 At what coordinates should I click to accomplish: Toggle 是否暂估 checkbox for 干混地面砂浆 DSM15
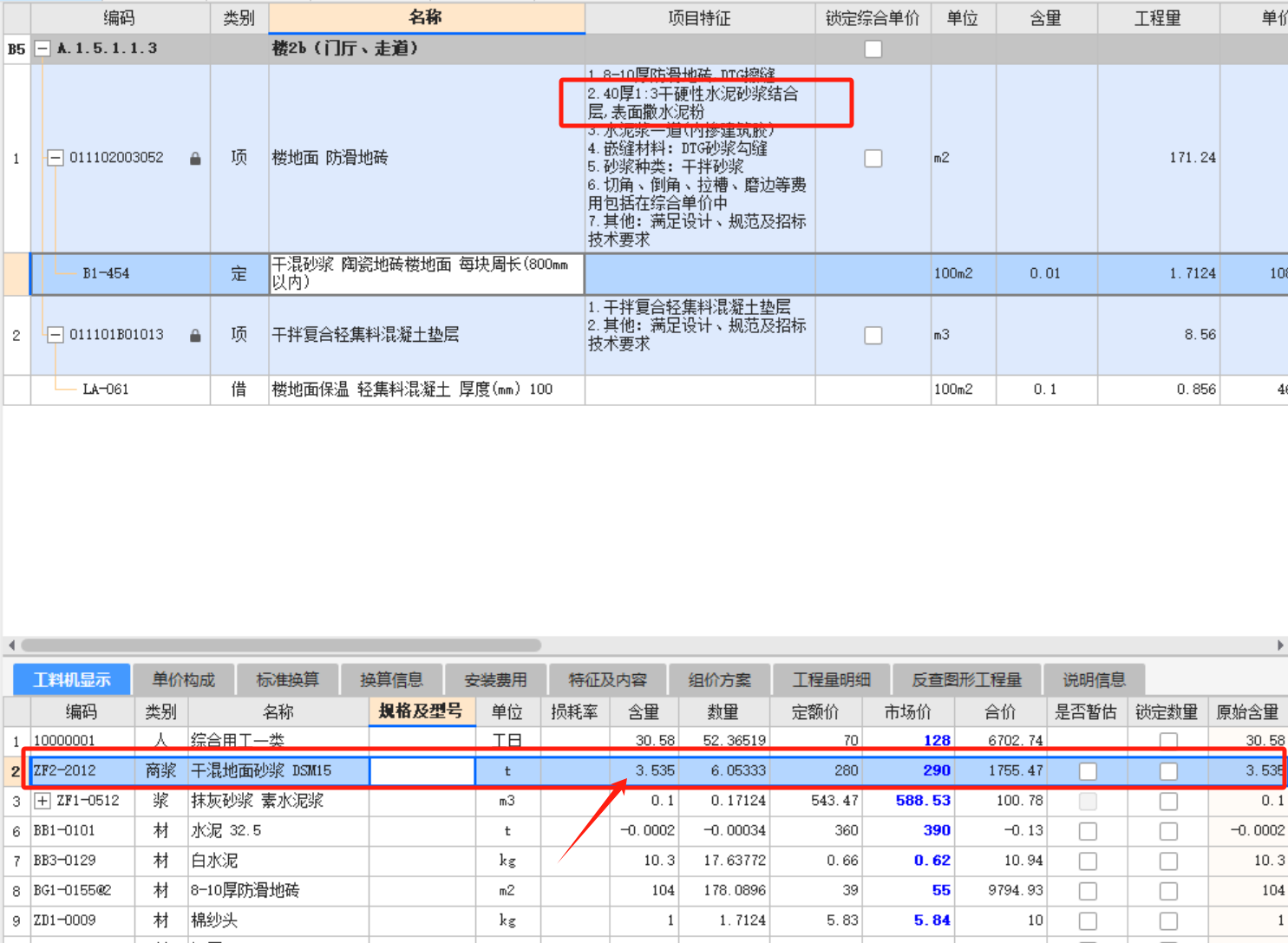[x=1088, y=771]
